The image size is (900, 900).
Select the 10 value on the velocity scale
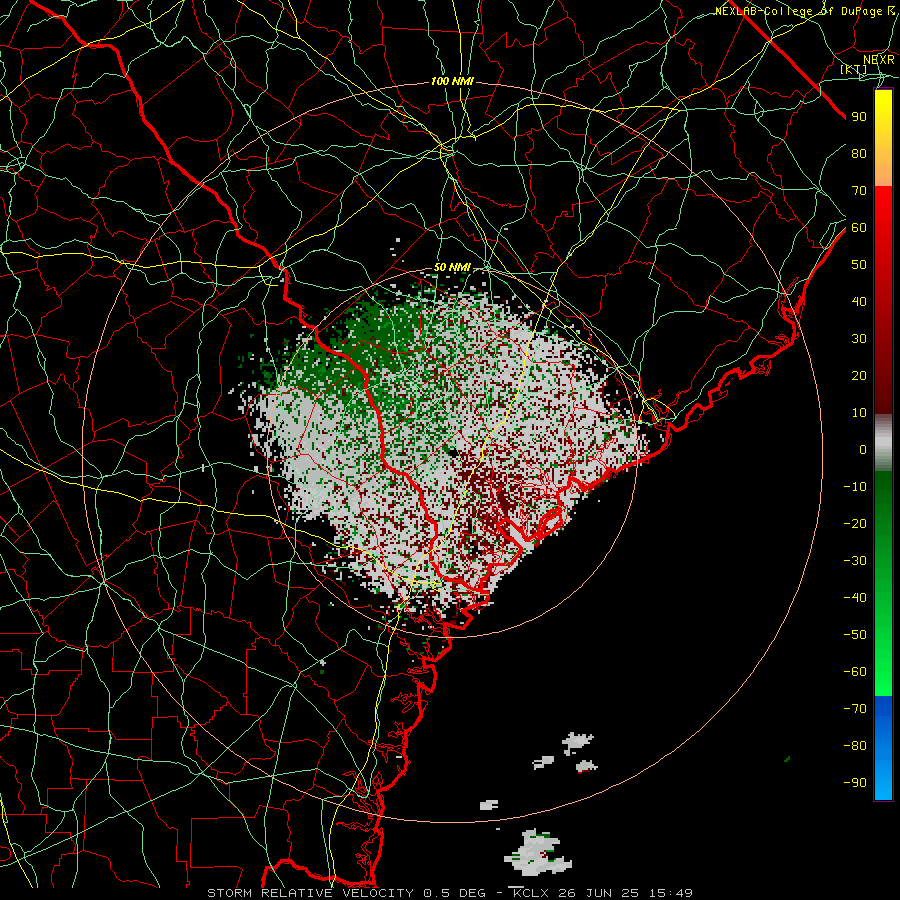pyautogui.click(x=859, y=413)
